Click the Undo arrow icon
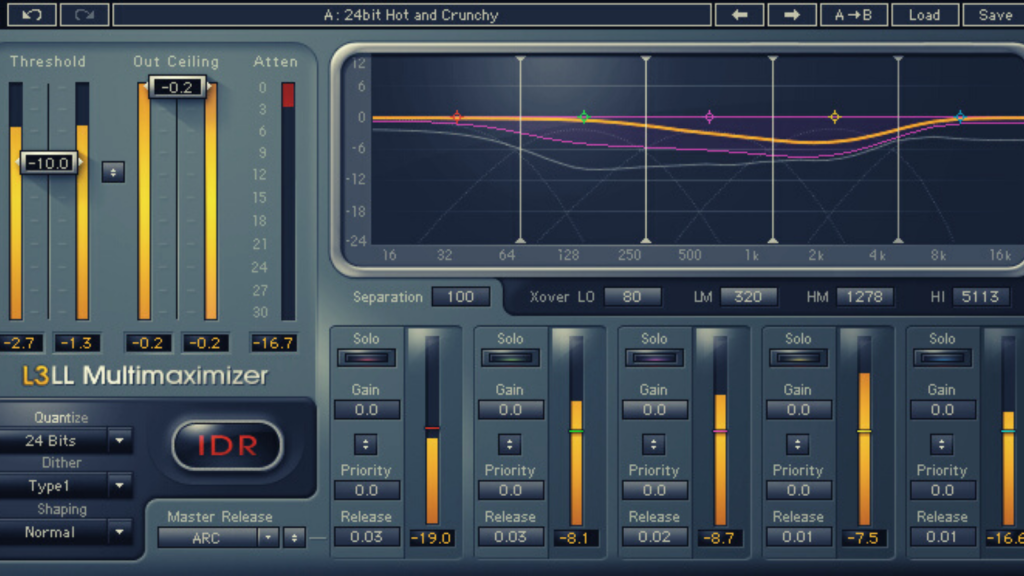The width and height of the screenshot is (1024, 576). (31, 14)
